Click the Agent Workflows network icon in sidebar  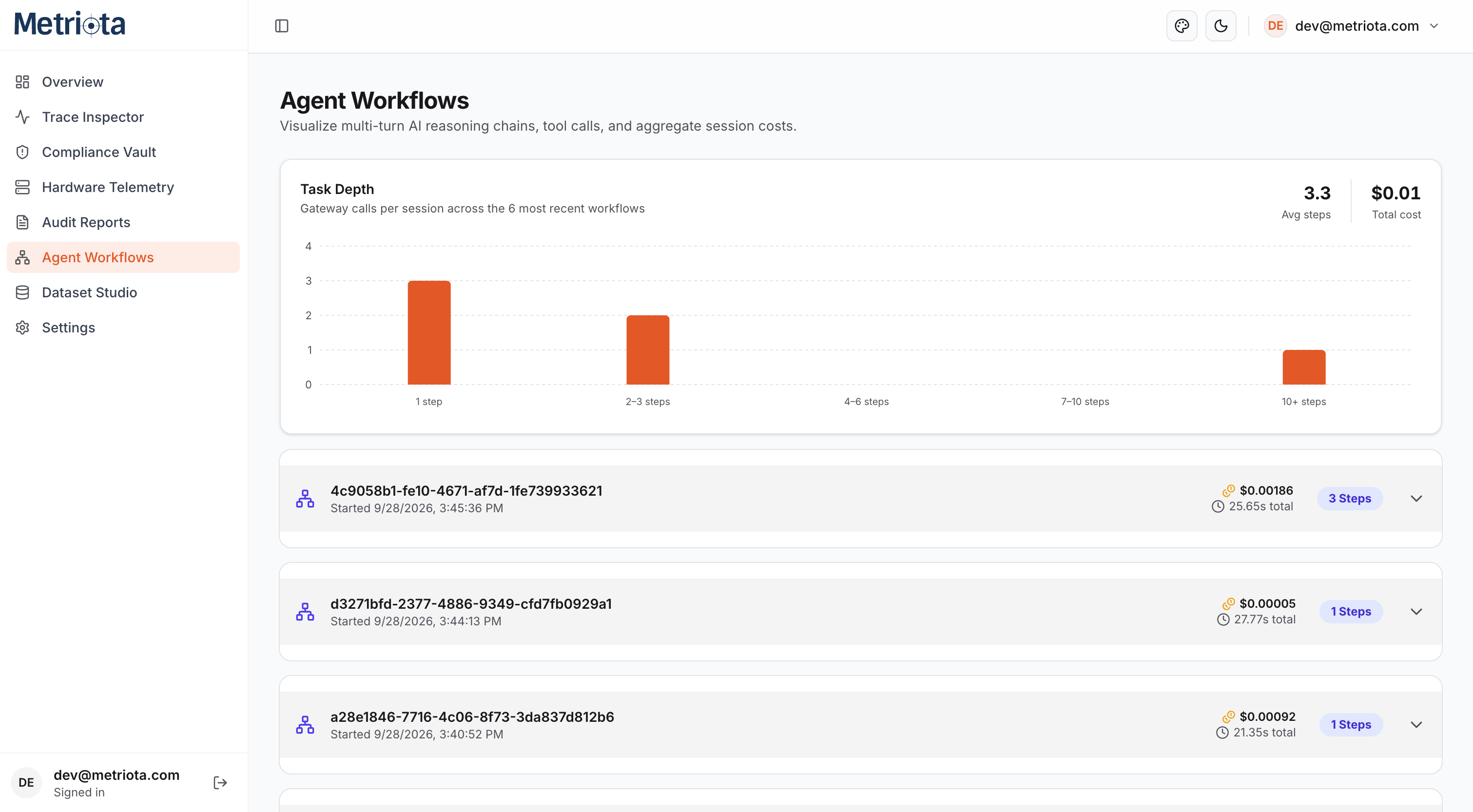pos(22,257)
